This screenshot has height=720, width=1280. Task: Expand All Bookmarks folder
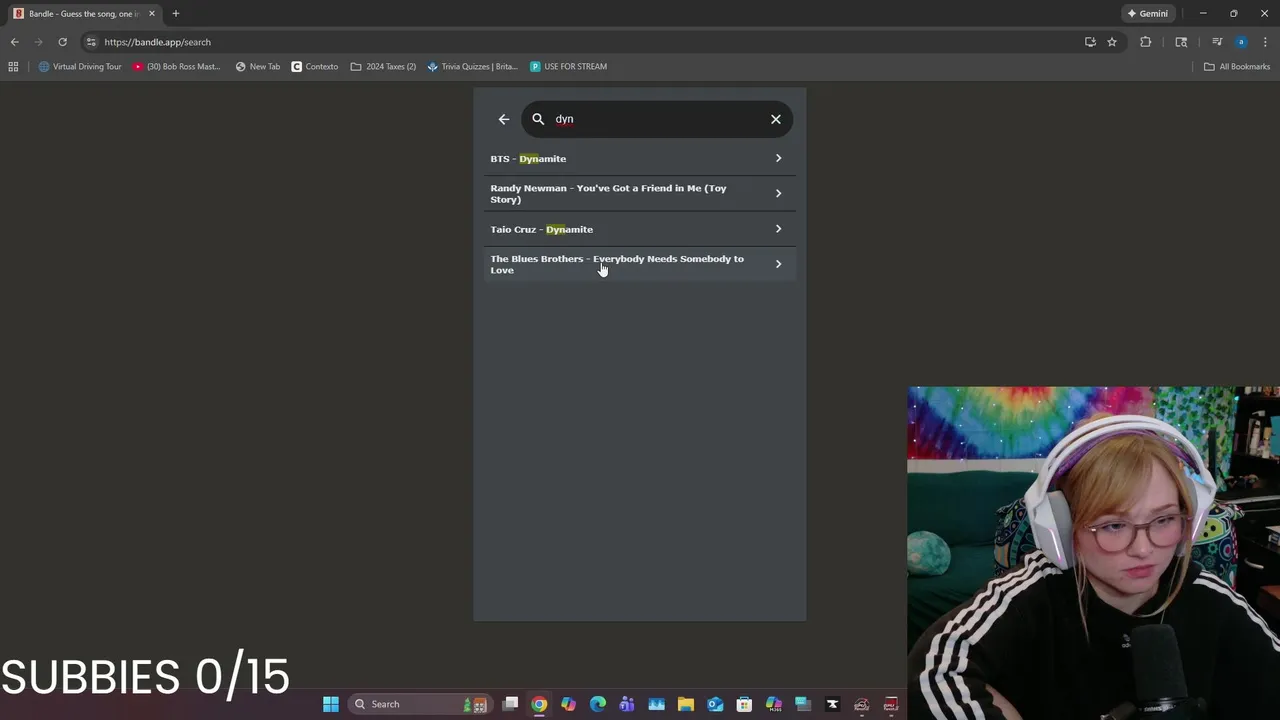point(1237,67)
